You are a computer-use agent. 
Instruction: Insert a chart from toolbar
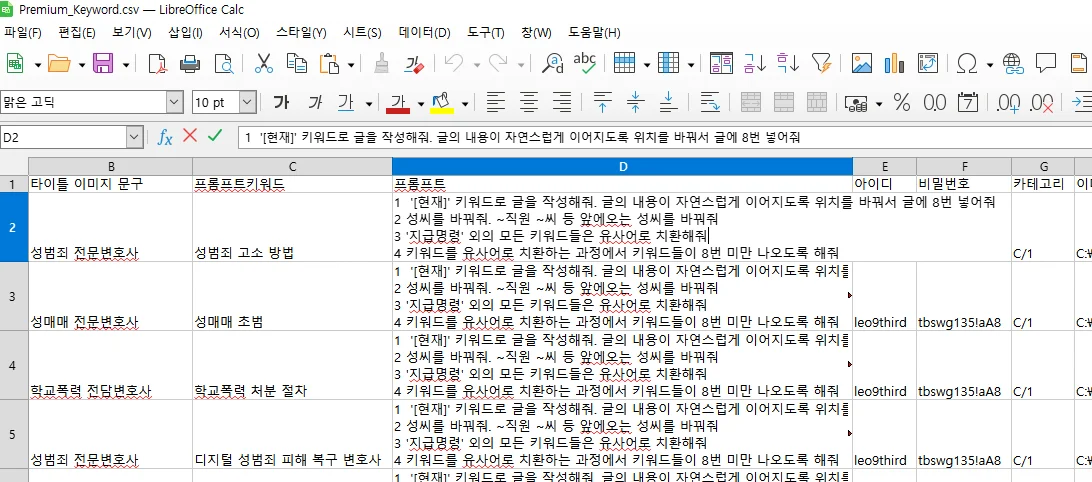tap(895, 64)
